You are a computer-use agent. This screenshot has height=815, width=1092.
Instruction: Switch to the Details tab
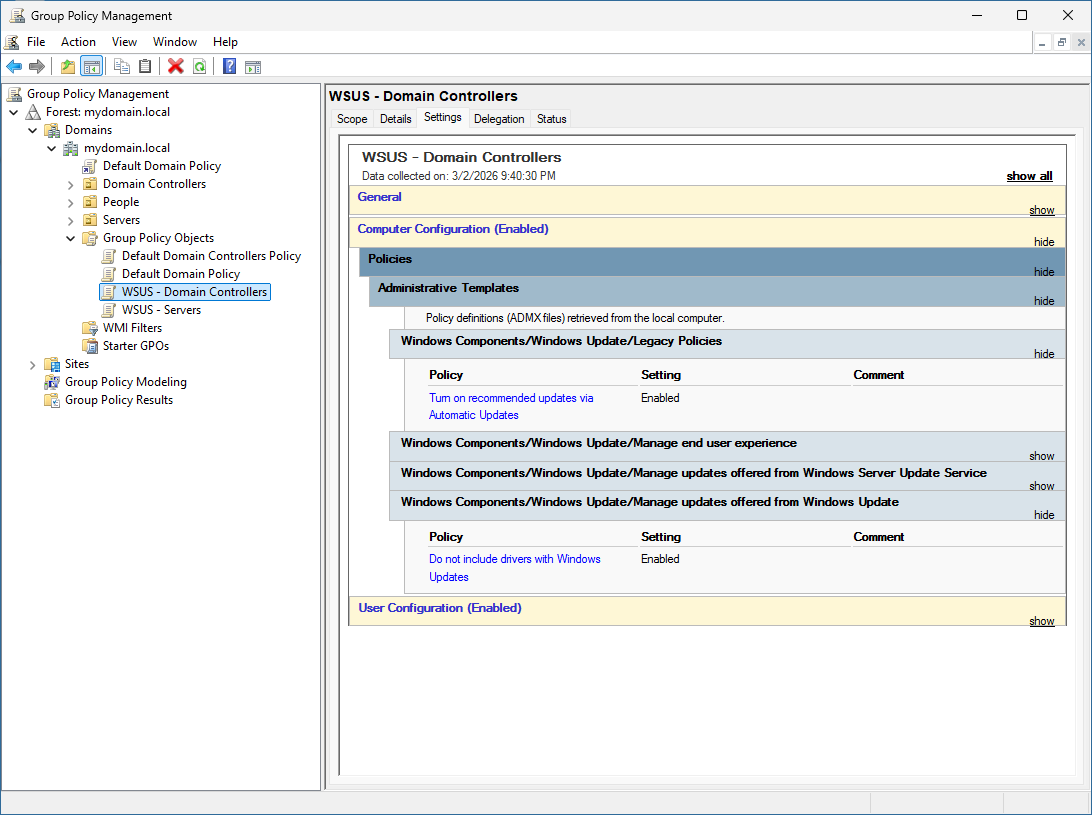click(x=396, y=119)
